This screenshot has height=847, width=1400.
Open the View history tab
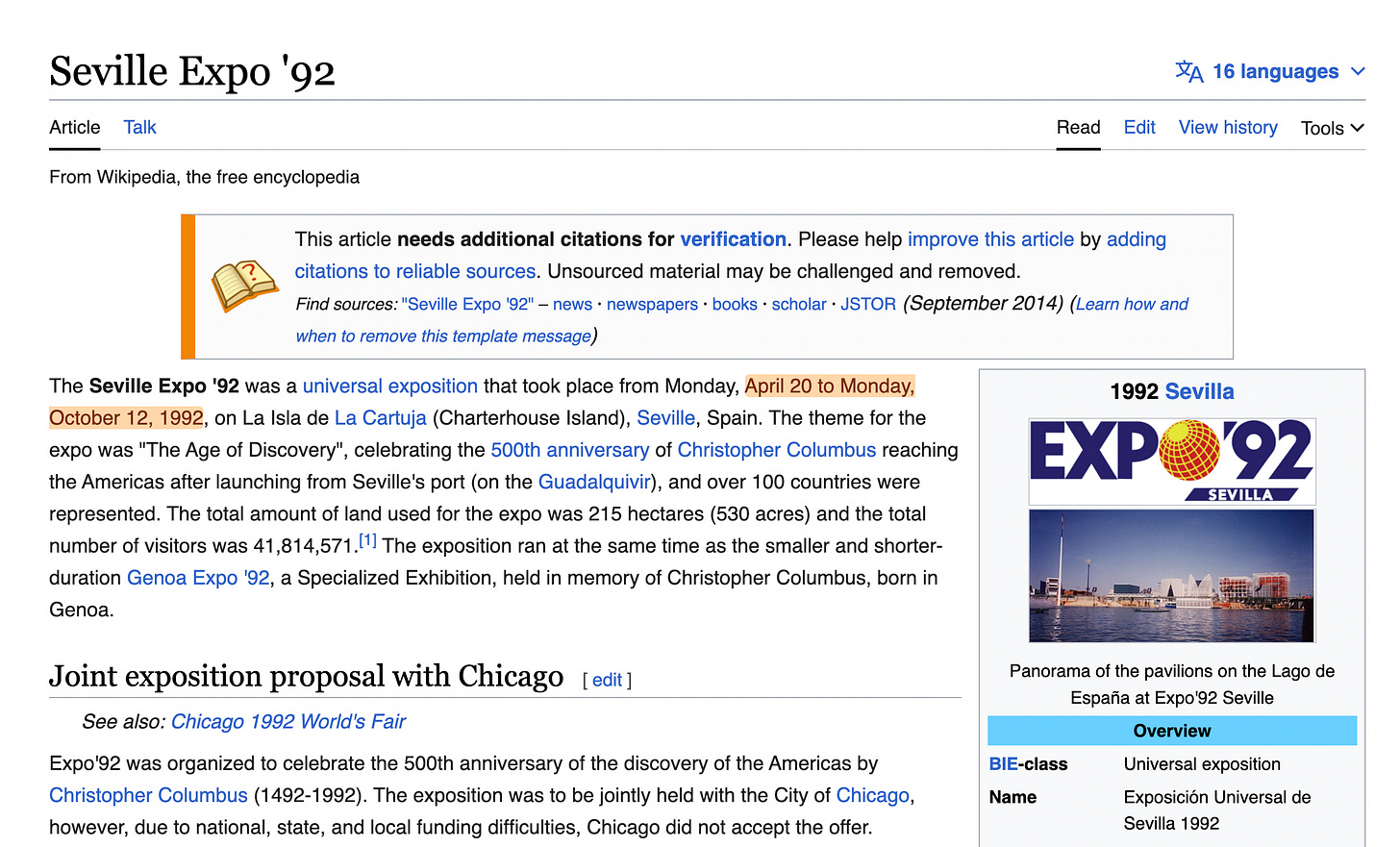1228,128
